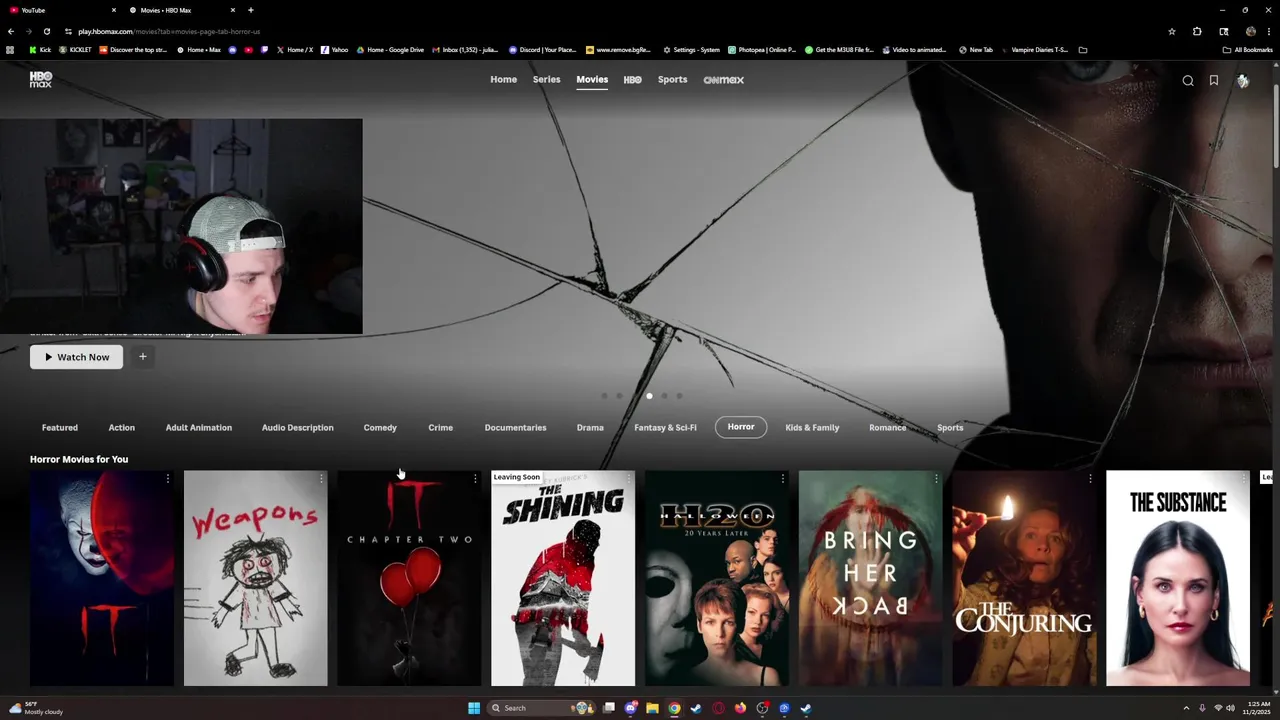The image size is (1280, 720).
Task: Click the Windows taskbar search box
Action: coord(540,708)
